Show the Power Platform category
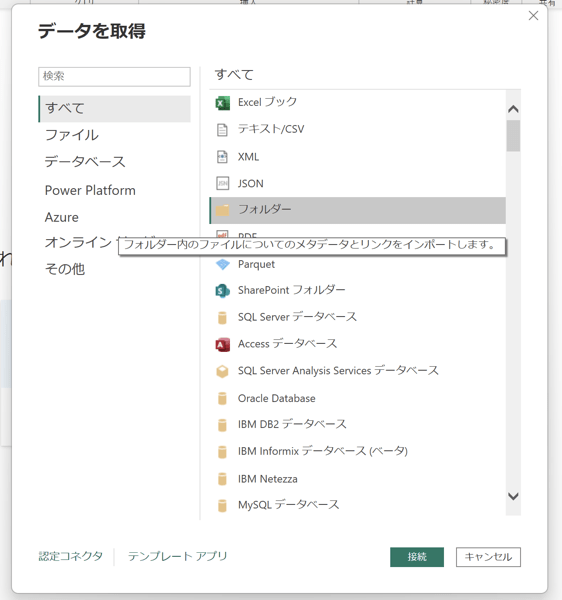This screenshot has width=562, height=600. coord(90,190)
